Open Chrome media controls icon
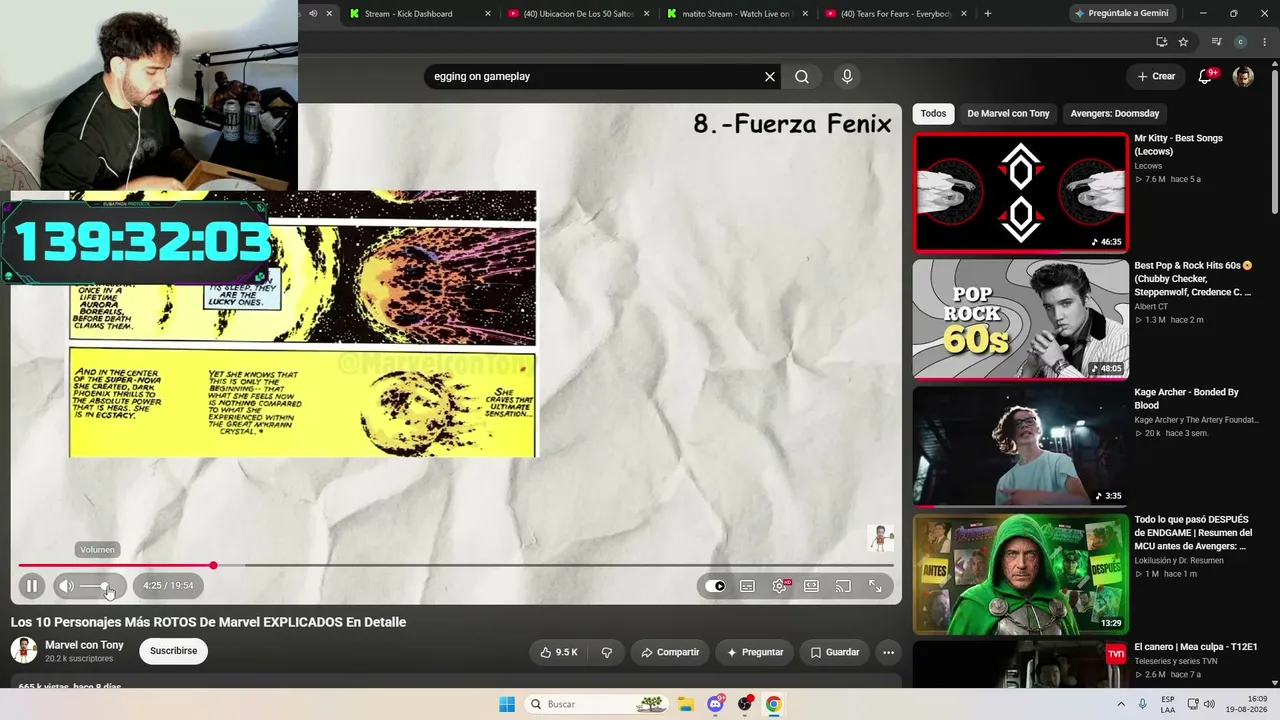The height and width of the screenshot is (720, 1280). [x=1216, y=42]
